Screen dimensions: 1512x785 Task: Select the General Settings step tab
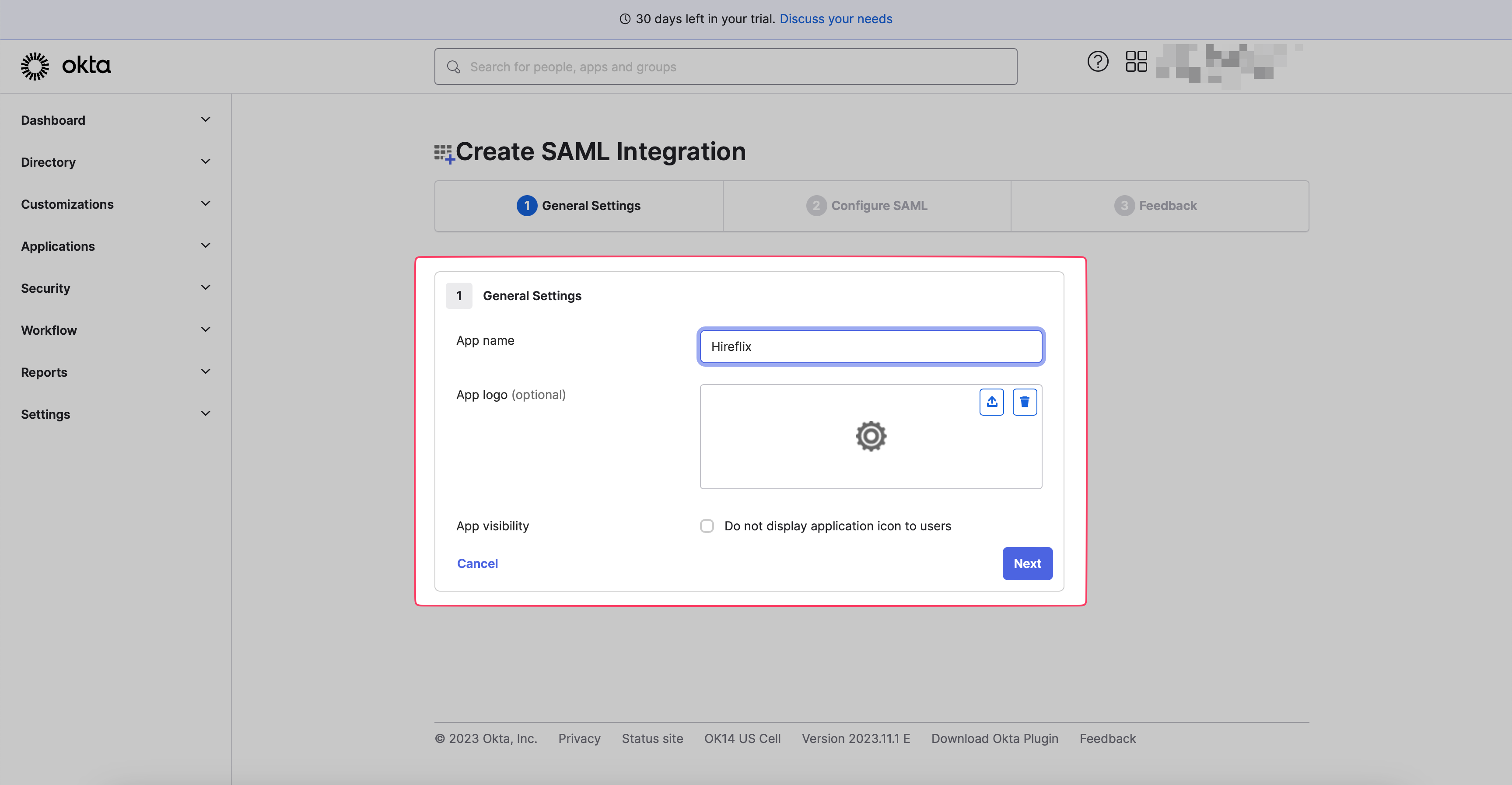(x=579, y=206)
